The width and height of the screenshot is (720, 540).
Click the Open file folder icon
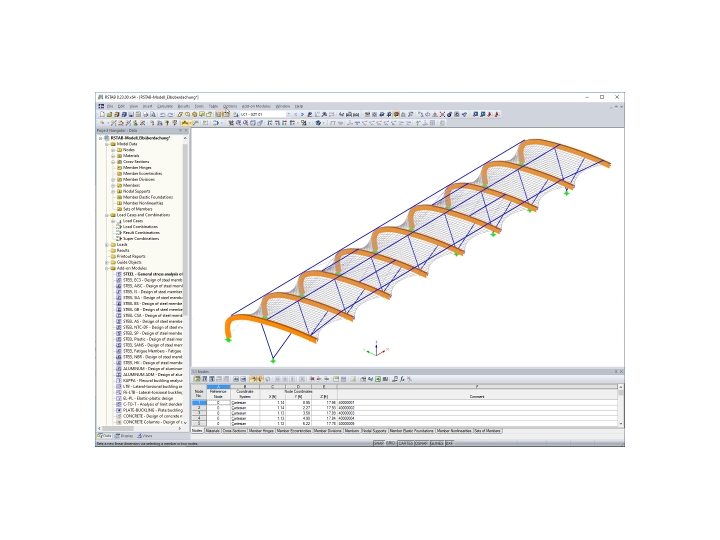tap(110, 114)
